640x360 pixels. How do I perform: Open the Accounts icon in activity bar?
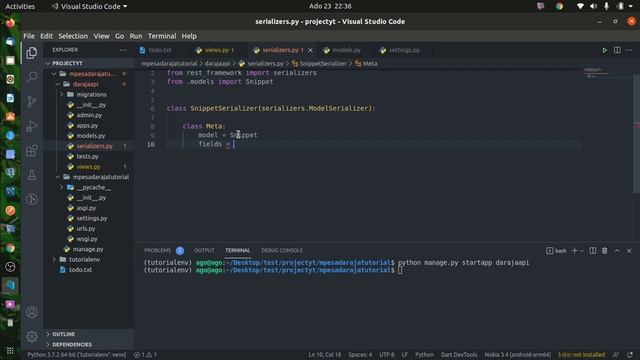pyautogui.click(x=31, y=312)
